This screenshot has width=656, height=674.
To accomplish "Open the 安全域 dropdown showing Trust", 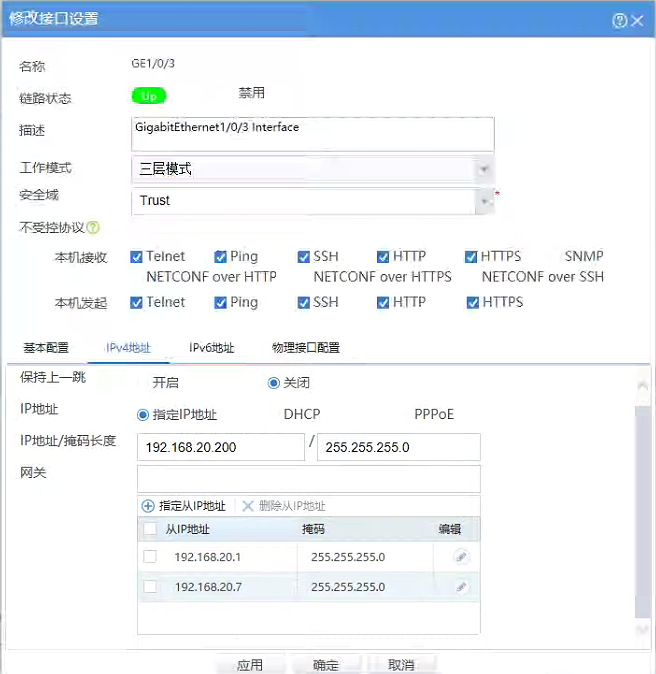I will tap(312, 201).
